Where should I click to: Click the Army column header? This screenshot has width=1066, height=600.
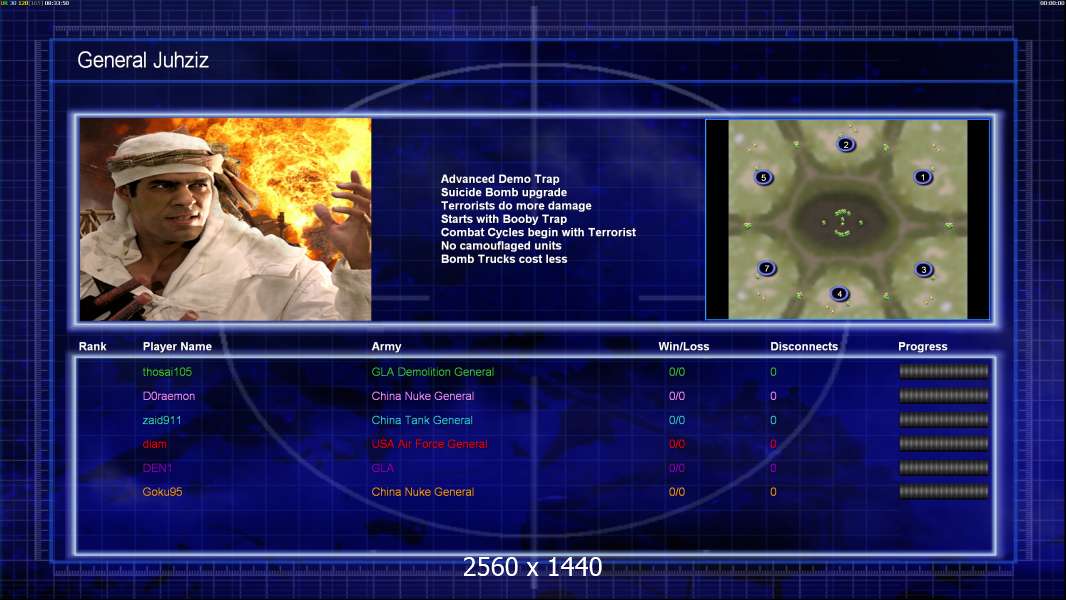click(x=386, y=347)
